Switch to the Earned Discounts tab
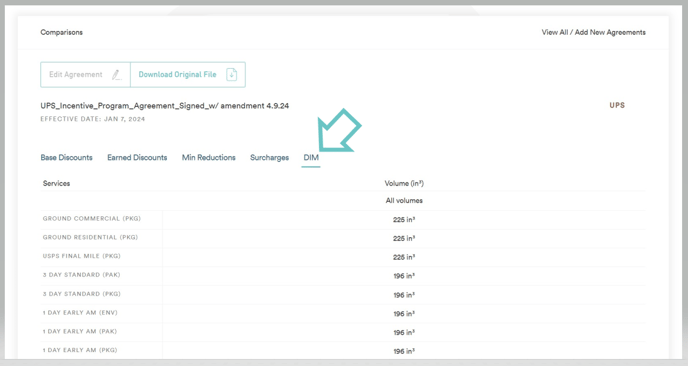The height and width of the screenshot is (366, 688). [x=137, y=158]
